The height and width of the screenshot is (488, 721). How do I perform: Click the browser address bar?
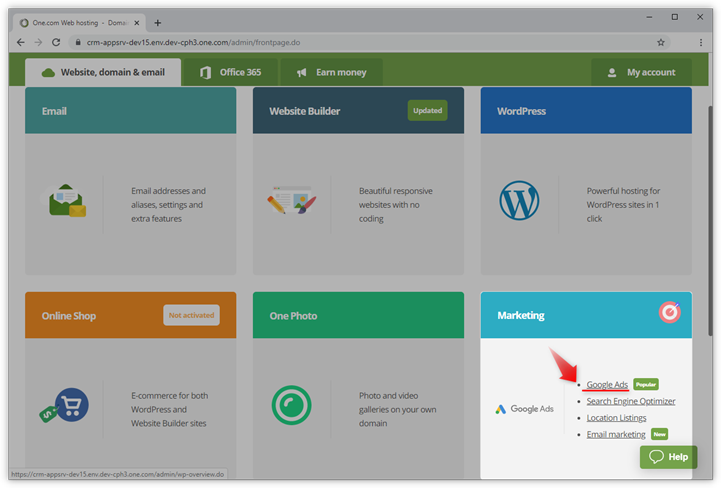(368, 42)
